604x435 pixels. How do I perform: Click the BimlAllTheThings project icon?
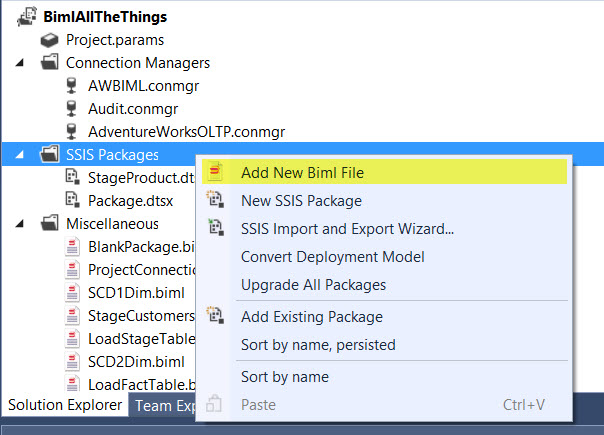27,17
